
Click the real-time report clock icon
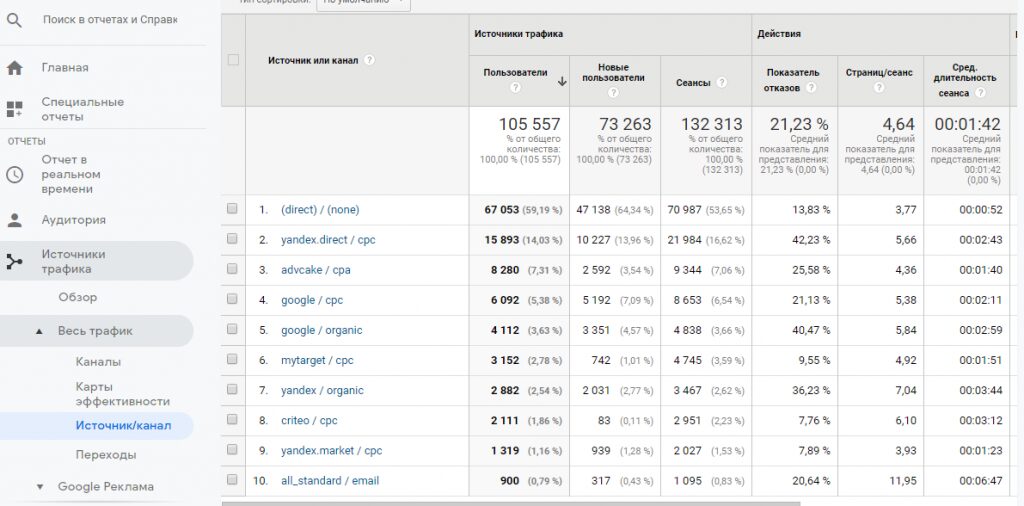click(x=14, y=174)
